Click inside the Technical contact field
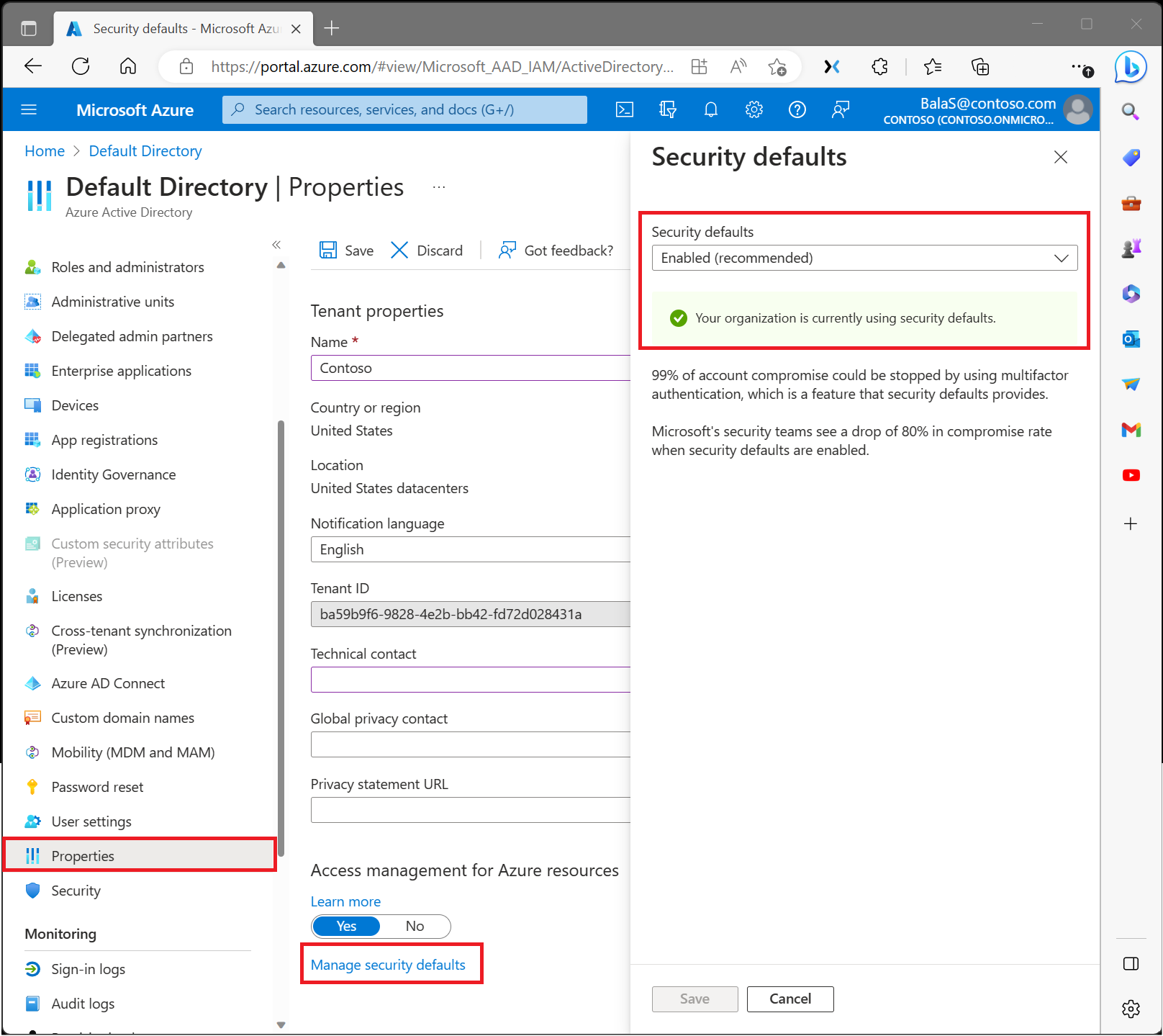 point(468,680)
